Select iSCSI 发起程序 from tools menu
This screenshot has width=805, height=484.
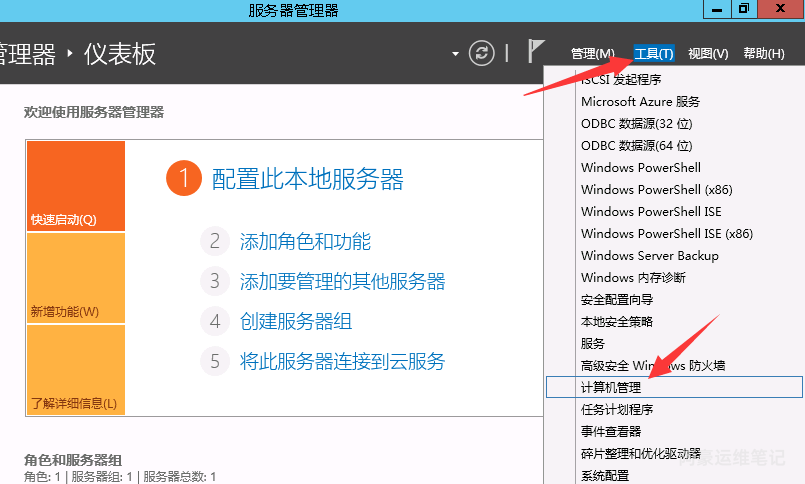tap(621, 80)
